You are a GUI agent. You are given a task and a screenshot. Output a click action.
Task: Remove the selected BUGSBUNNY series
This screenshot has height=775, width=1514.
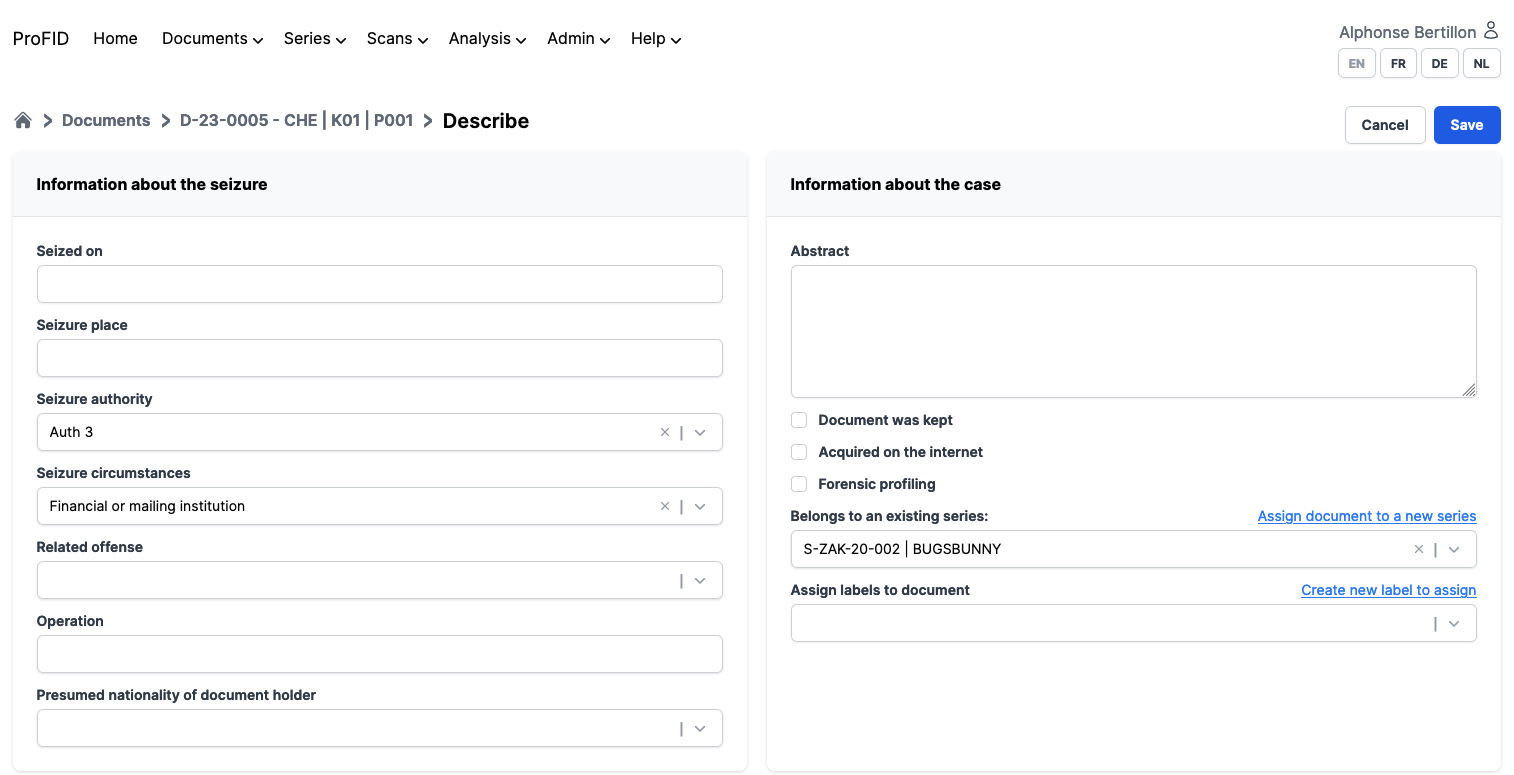pos(1418,549)
